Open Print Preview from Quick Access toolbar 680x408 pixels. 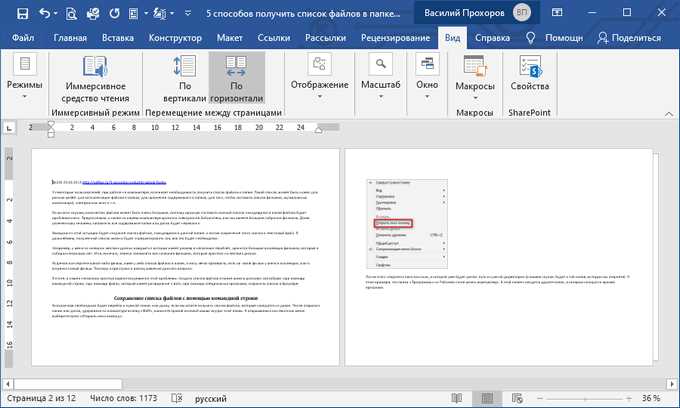71,13
